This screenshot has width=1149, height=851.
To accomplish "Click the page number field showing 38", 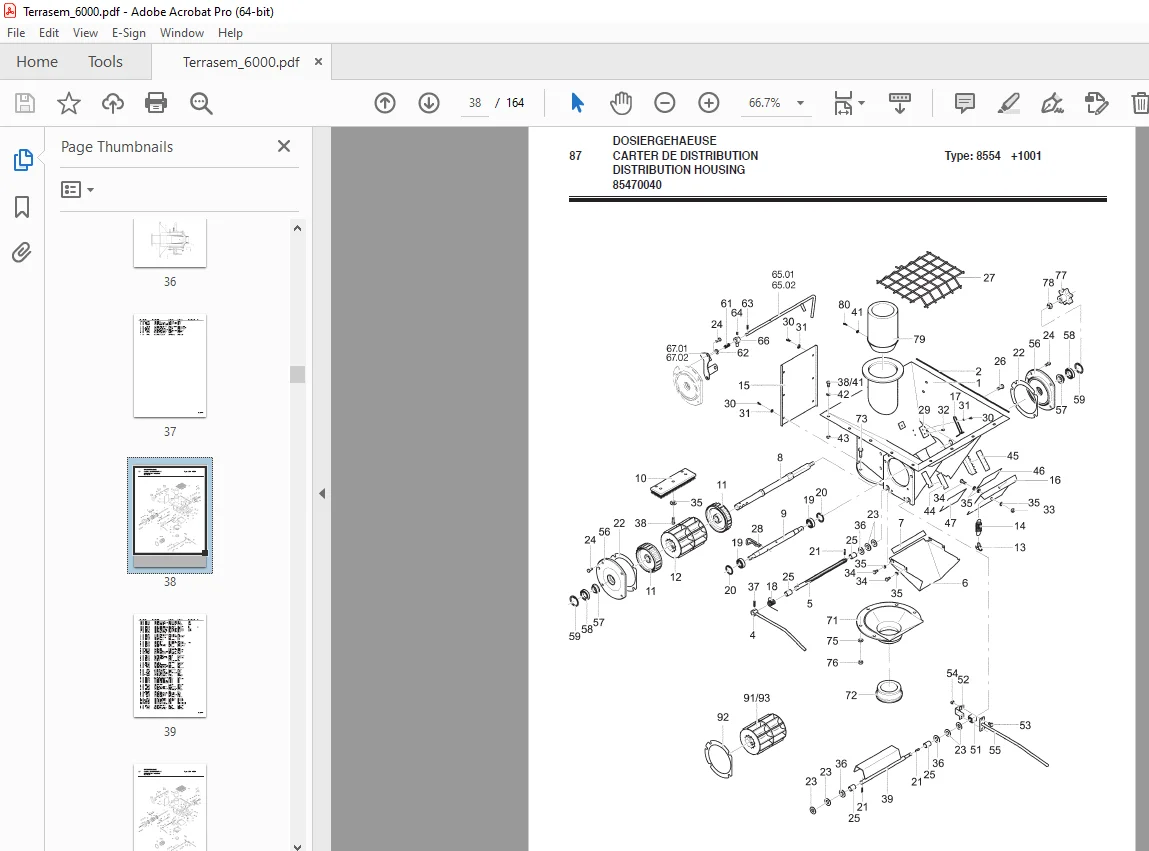I will (475, 103).
